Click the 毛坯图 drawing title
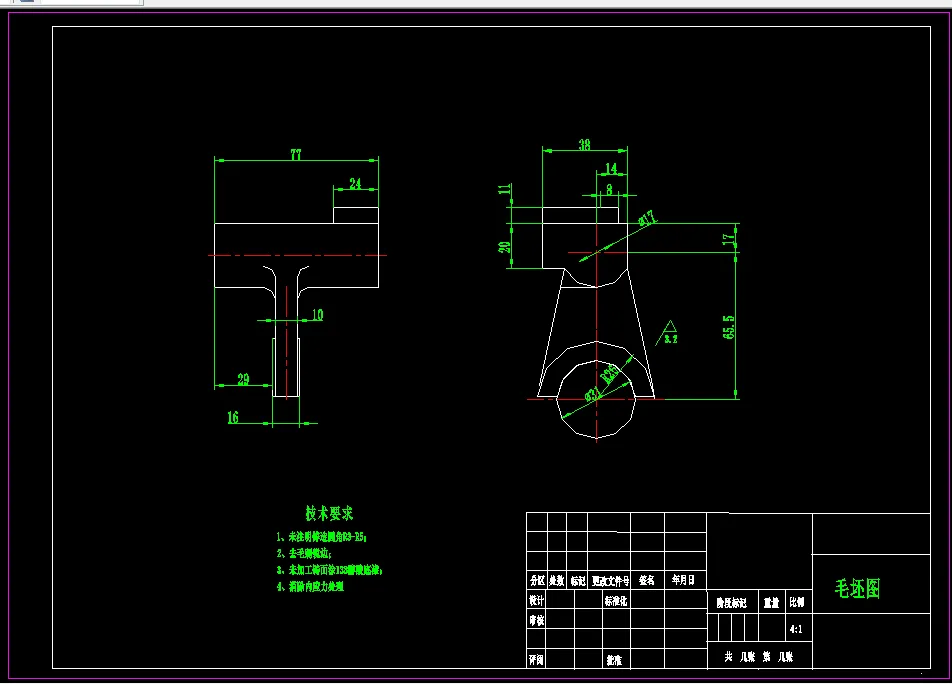952x684 pixels. click(x=857, y=588)
